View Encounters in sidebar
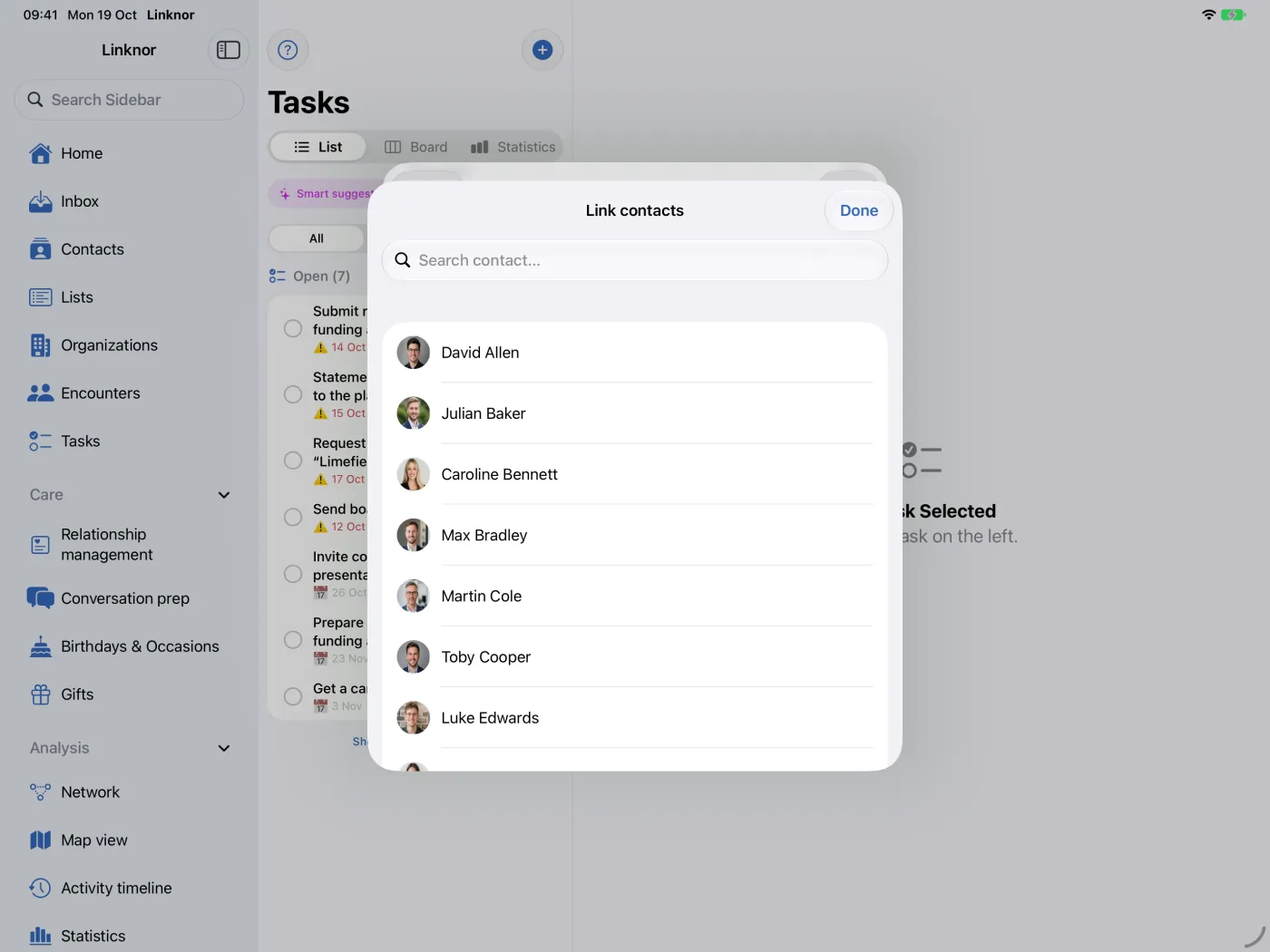 coord(129,393)
